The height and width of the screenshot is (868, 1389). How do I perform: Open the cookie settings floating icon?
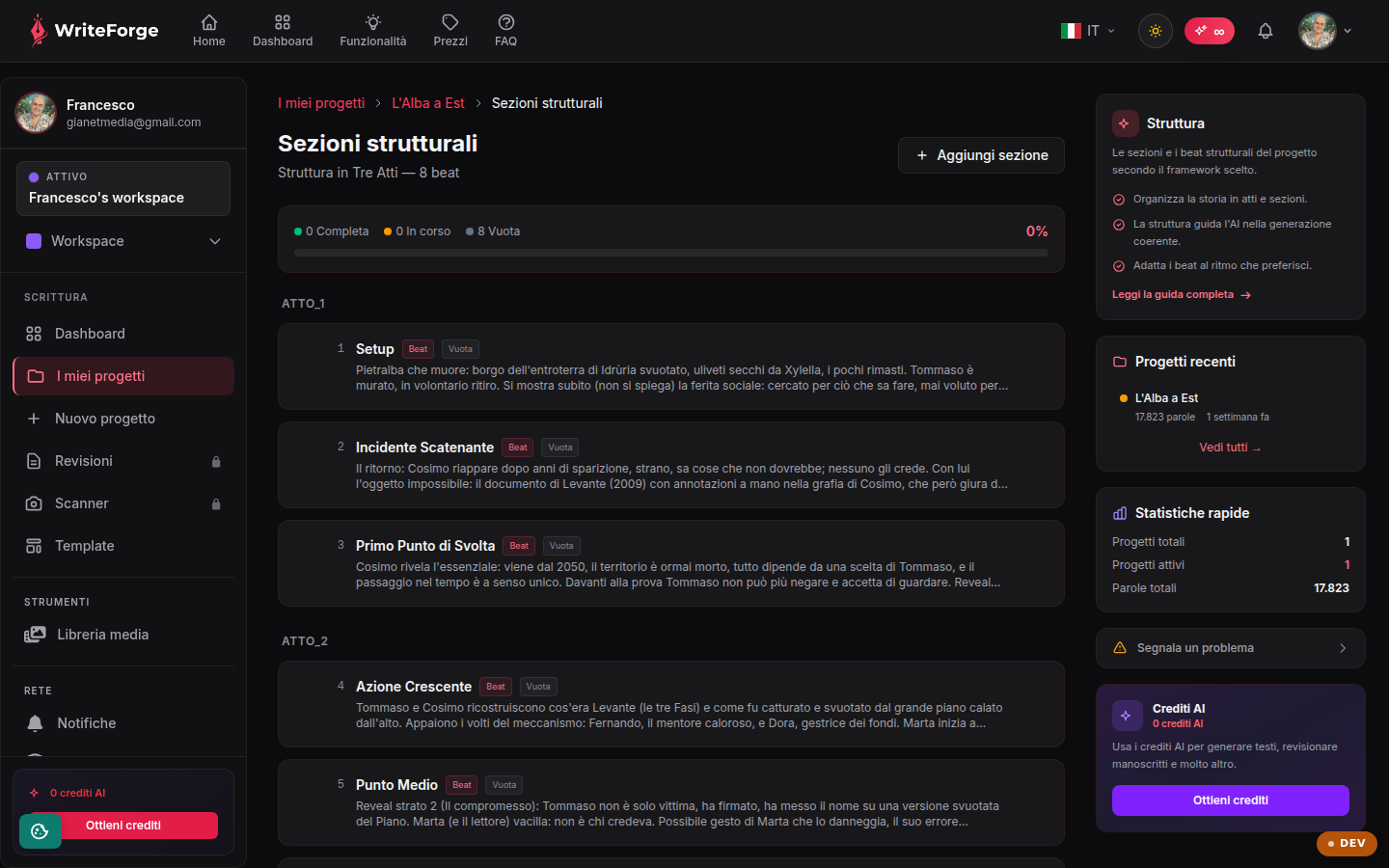point(40,831)
